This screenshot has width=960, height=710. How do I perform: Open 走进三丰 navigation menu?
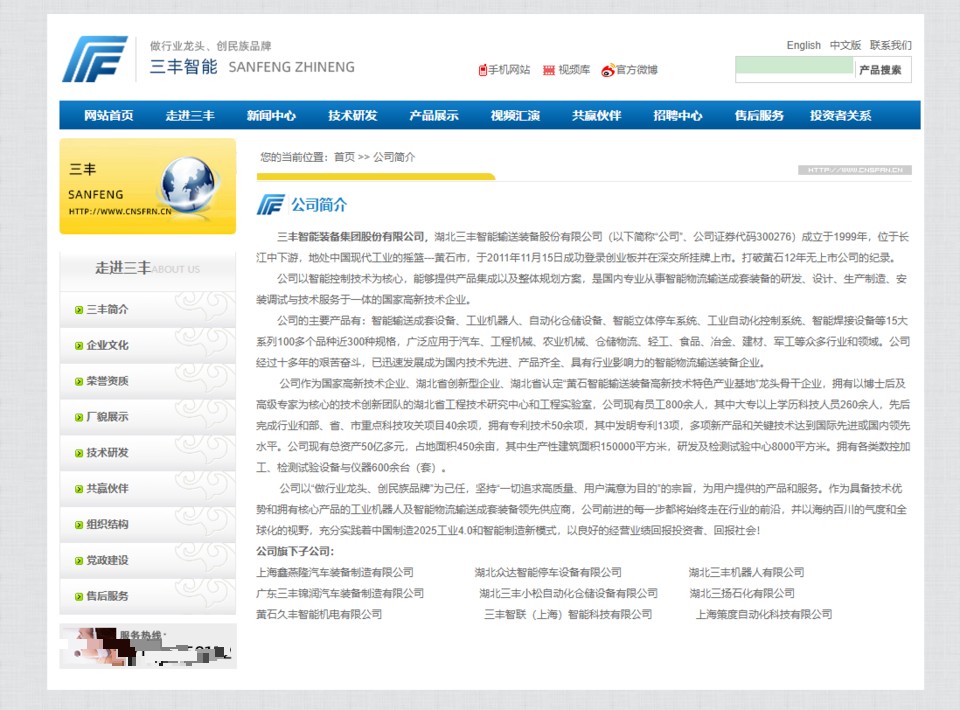tap(190, 115)
